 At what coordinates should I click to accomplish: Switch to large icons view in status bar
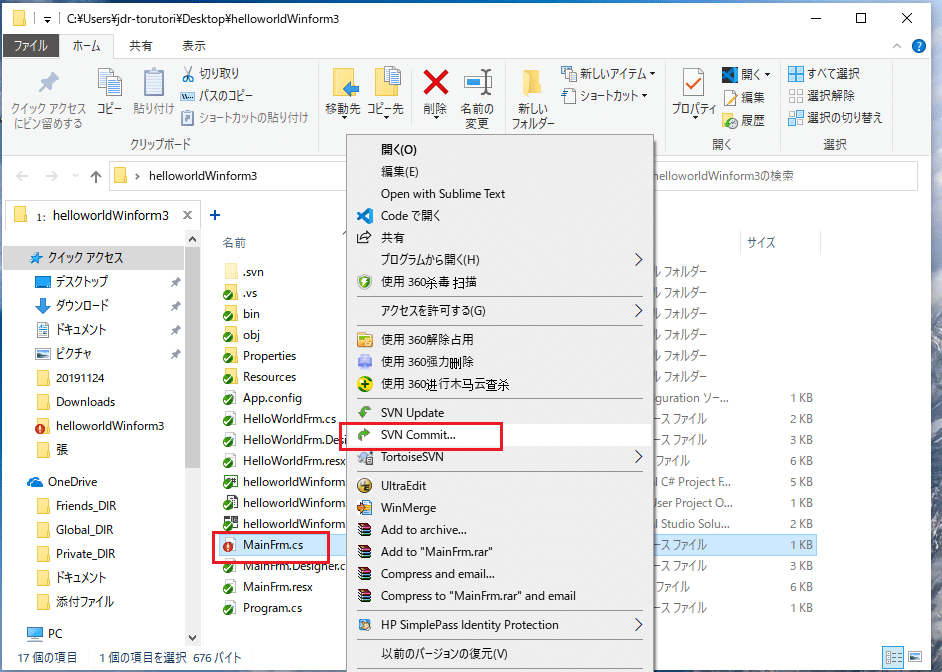[915, 657]
